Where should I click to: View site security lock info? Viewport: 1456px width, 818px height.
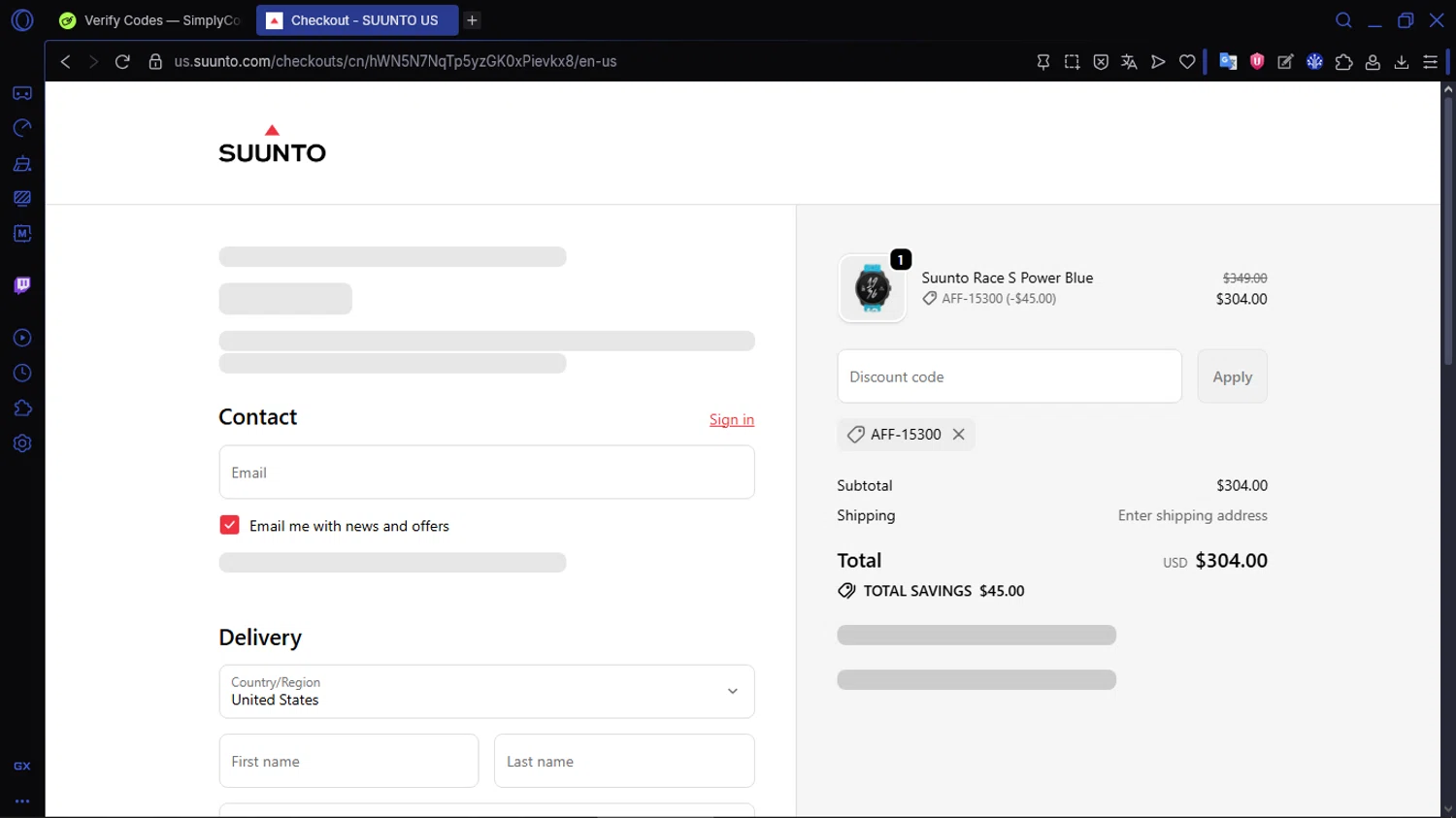click(155, 61)
